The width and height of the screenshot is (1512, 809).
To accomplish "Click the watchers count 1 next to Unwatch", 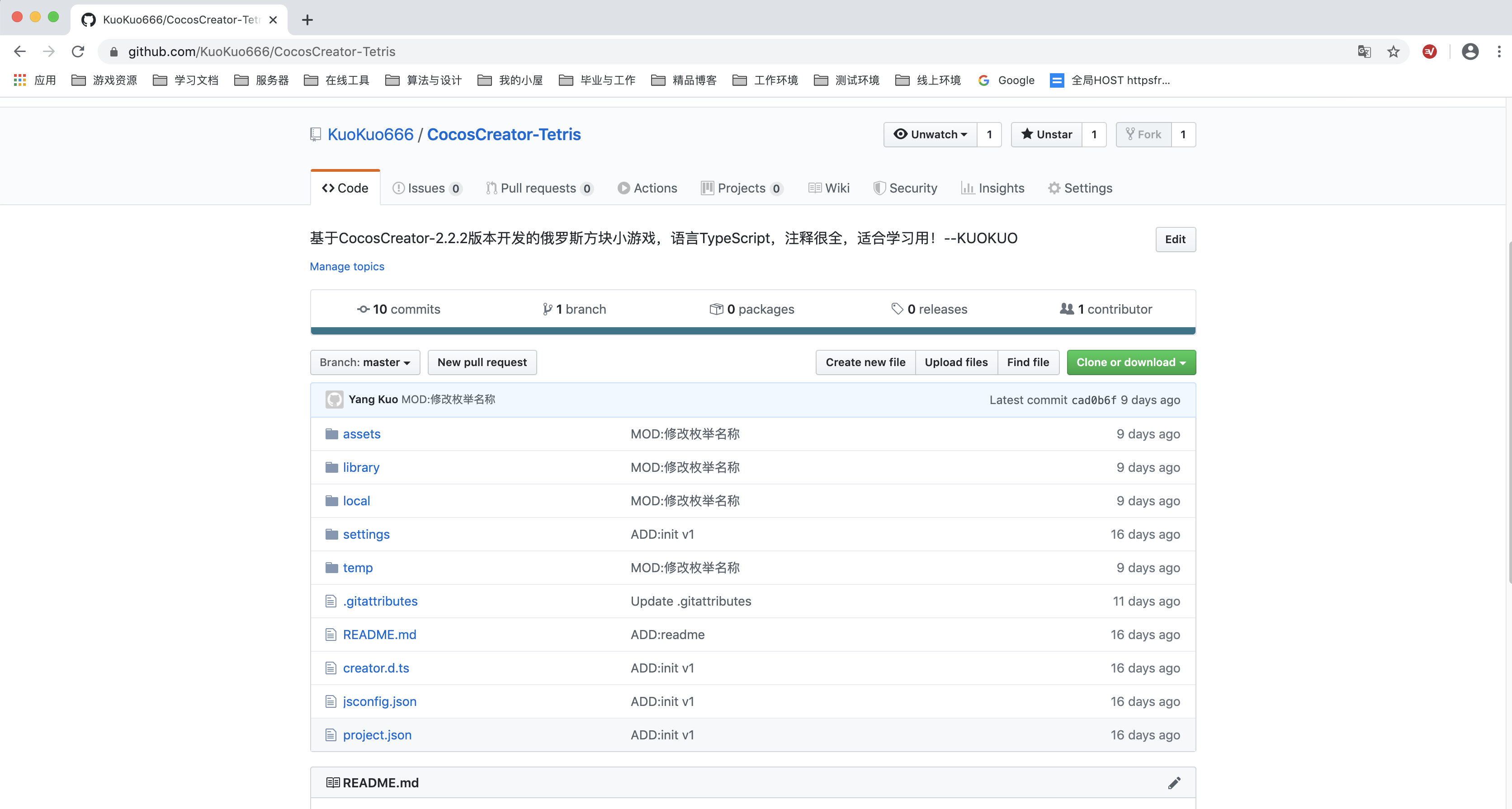I will point(990,134).
